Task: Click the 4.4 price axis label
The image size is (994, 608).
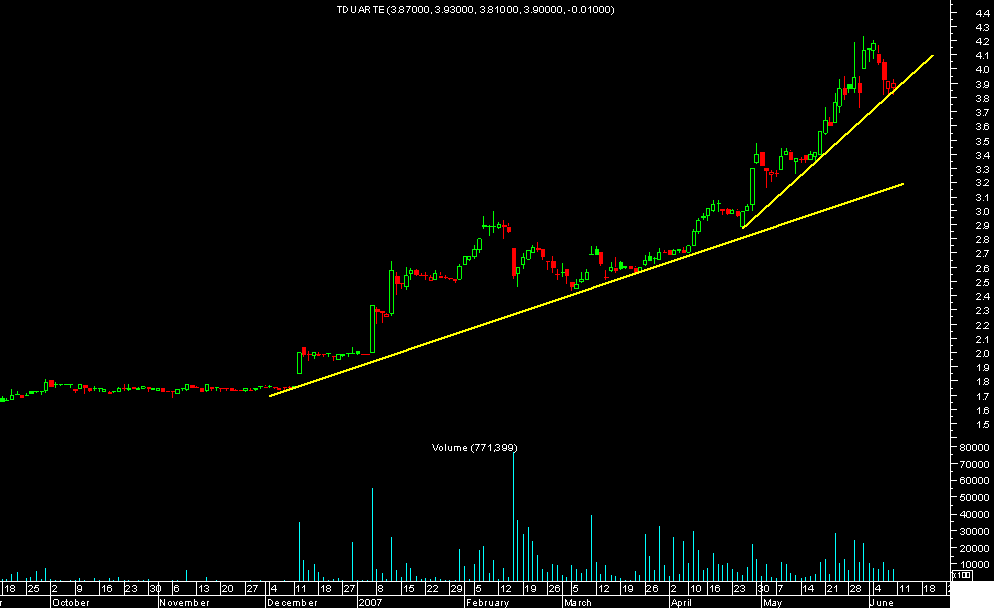Action: [983, 13]
